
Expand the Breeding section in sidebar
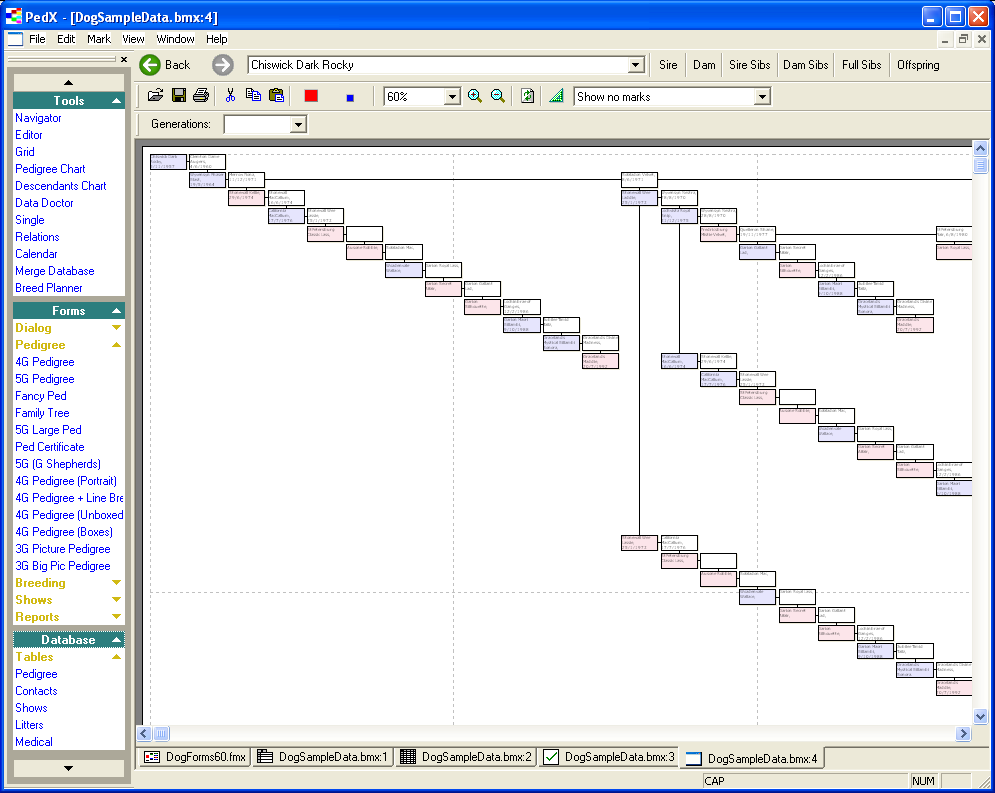(117, 583)
